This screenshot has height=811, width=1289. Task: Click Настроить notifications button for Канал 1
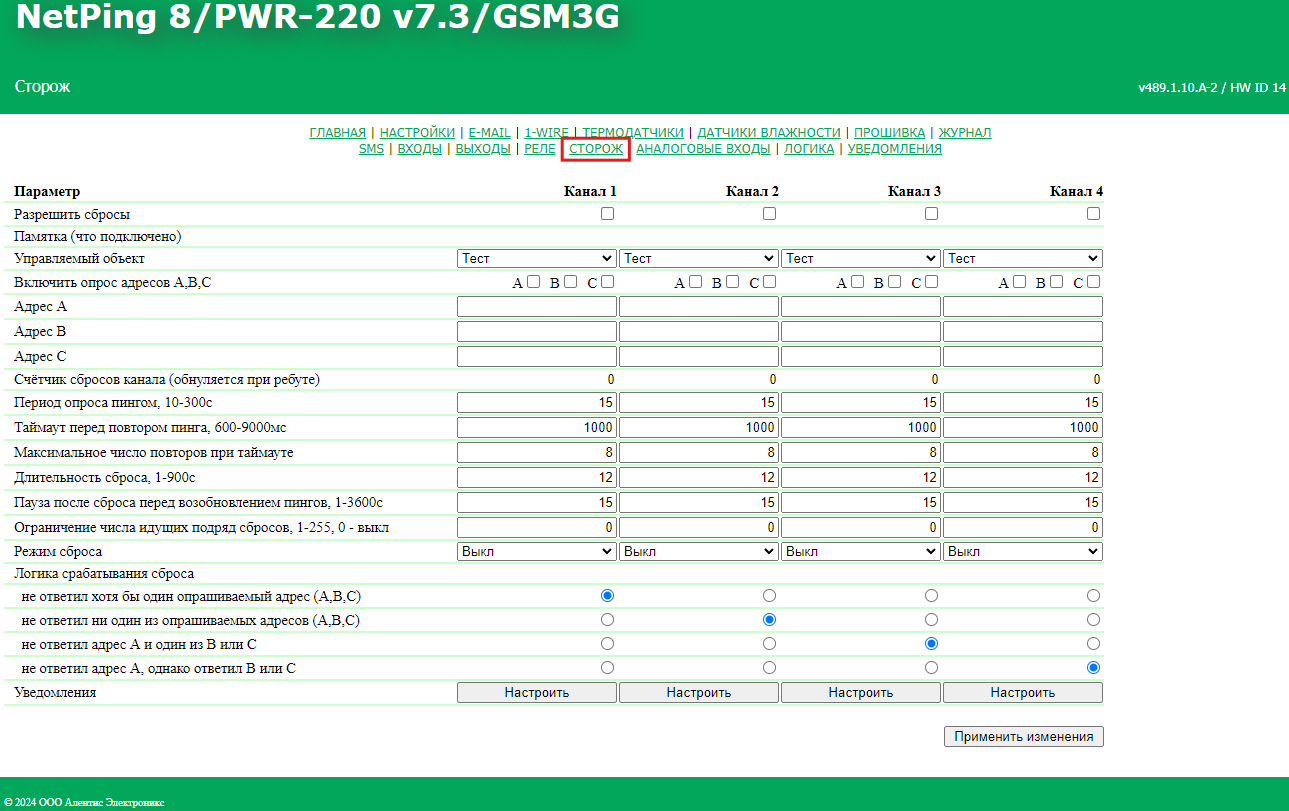coord(537,693)
